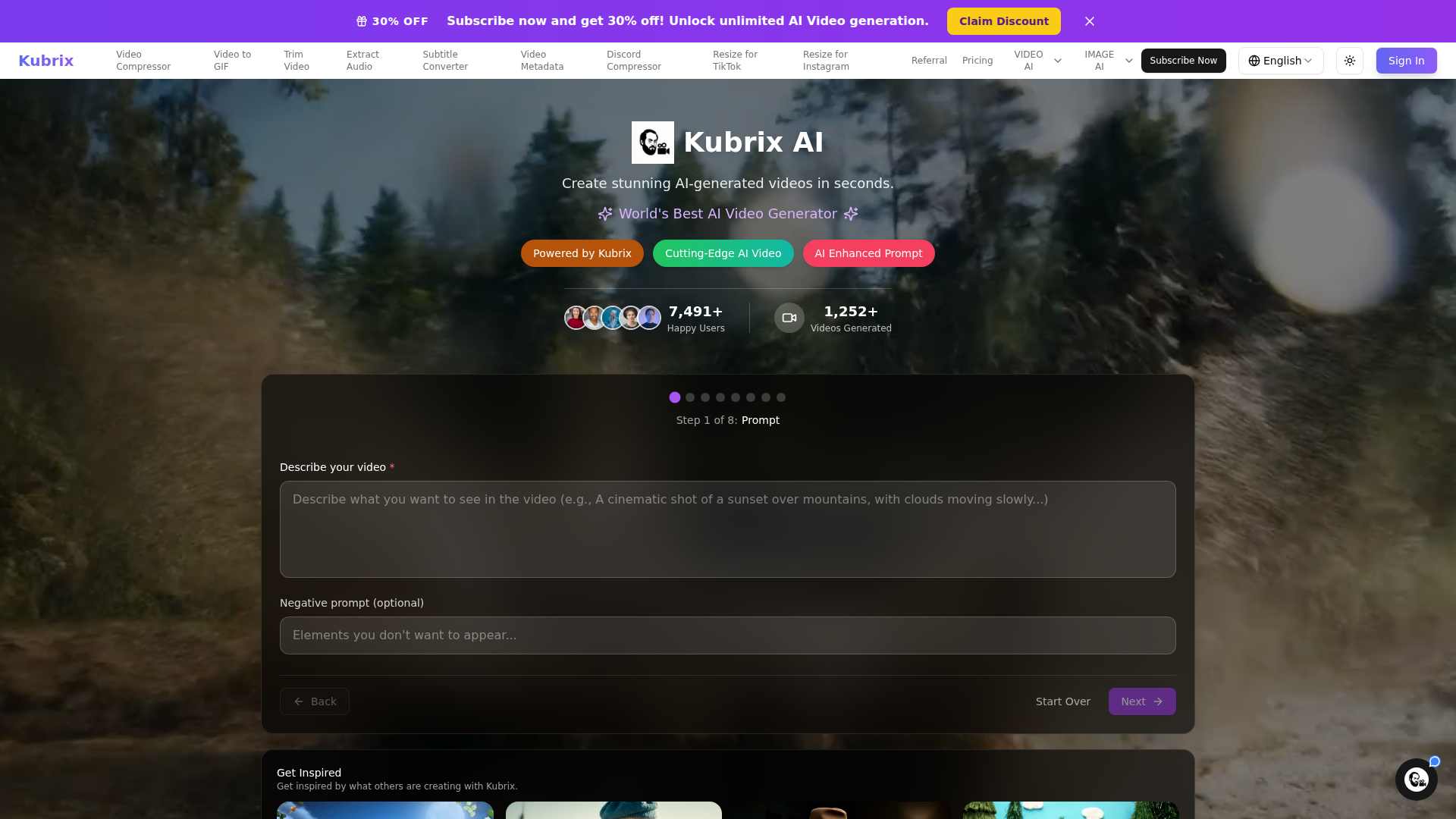Click the gift icon beside 30% OFF
Viewport: 1456px width, 819px height.
pos(362,21)
